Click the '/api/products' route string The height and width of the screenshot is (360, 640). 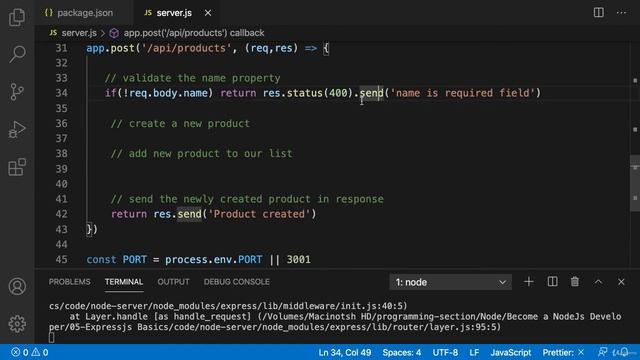click(187, 48)
